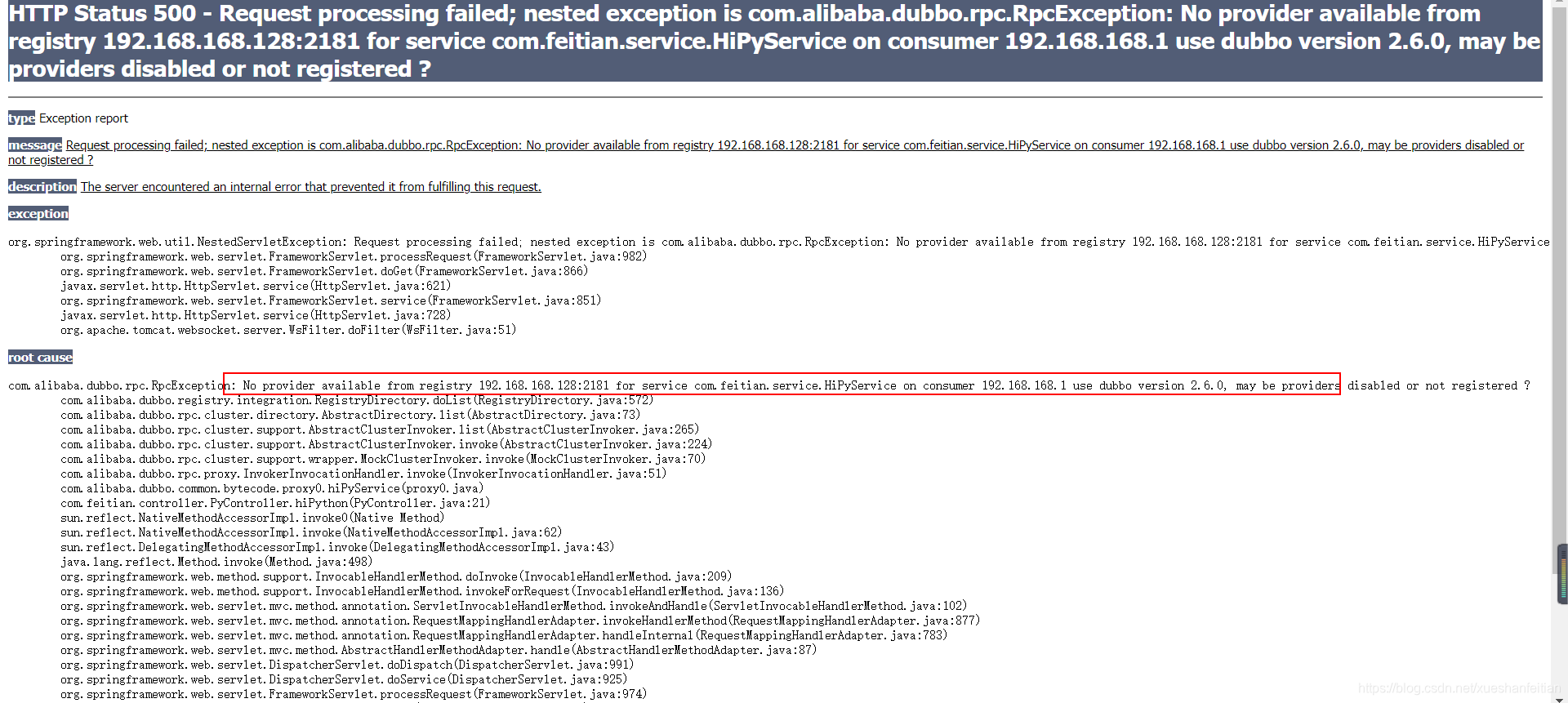The width and height of the screenshot is (1568, 703).
Task: Click the 'NestedServletException' stack trace line
Action: pos(779,242)
